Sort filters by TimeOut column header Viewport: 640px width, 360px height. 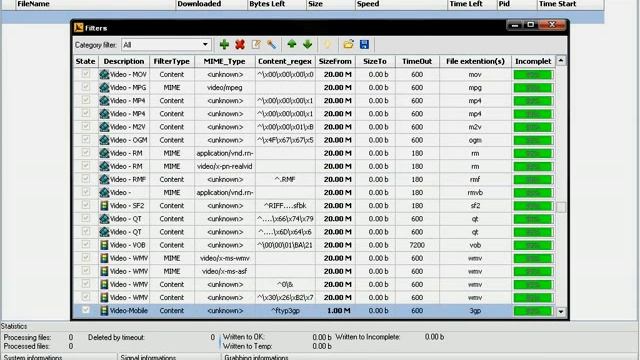click(417, 61)
